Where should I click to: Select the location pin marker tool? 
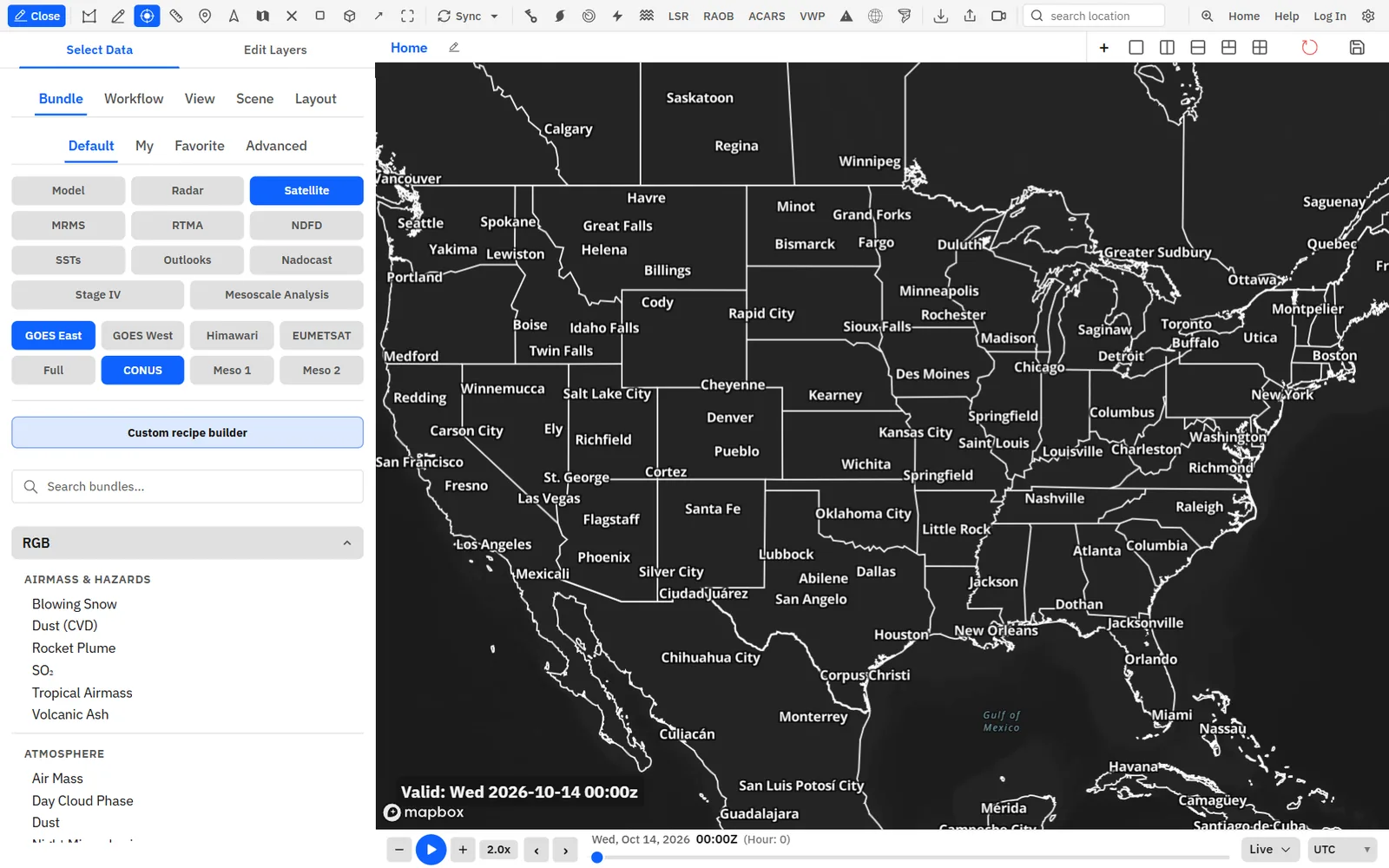tap(205, 16)
